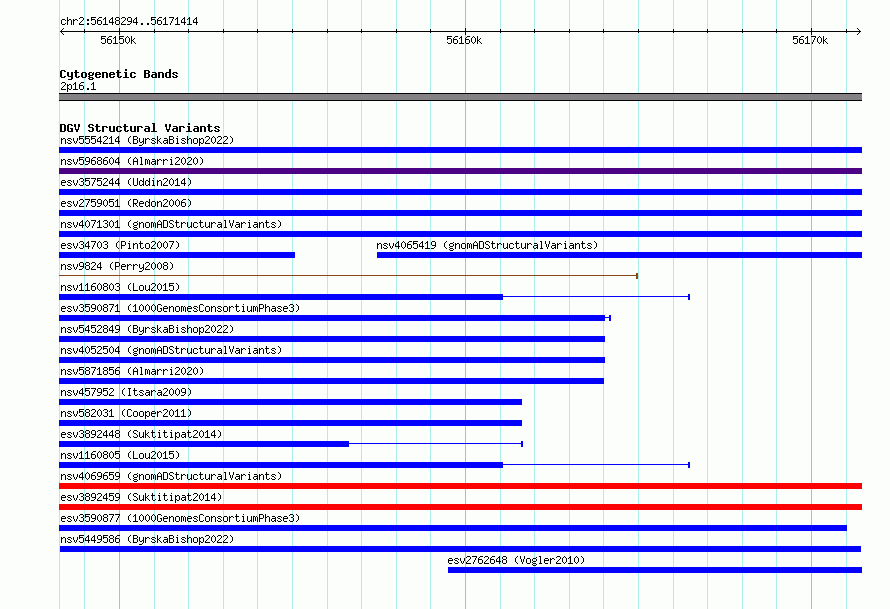Select the blue esv2762648 Vogler2010 bar

655,570
